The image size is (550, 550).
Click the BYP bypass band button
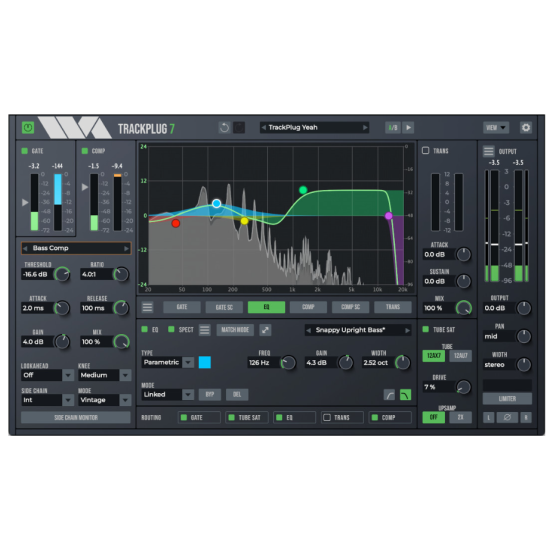210,395
